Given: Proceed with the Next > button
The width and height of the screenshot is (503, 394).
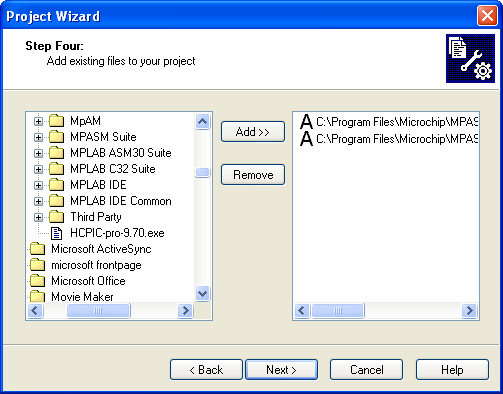Looking at the screenshot, I should 281,370.
